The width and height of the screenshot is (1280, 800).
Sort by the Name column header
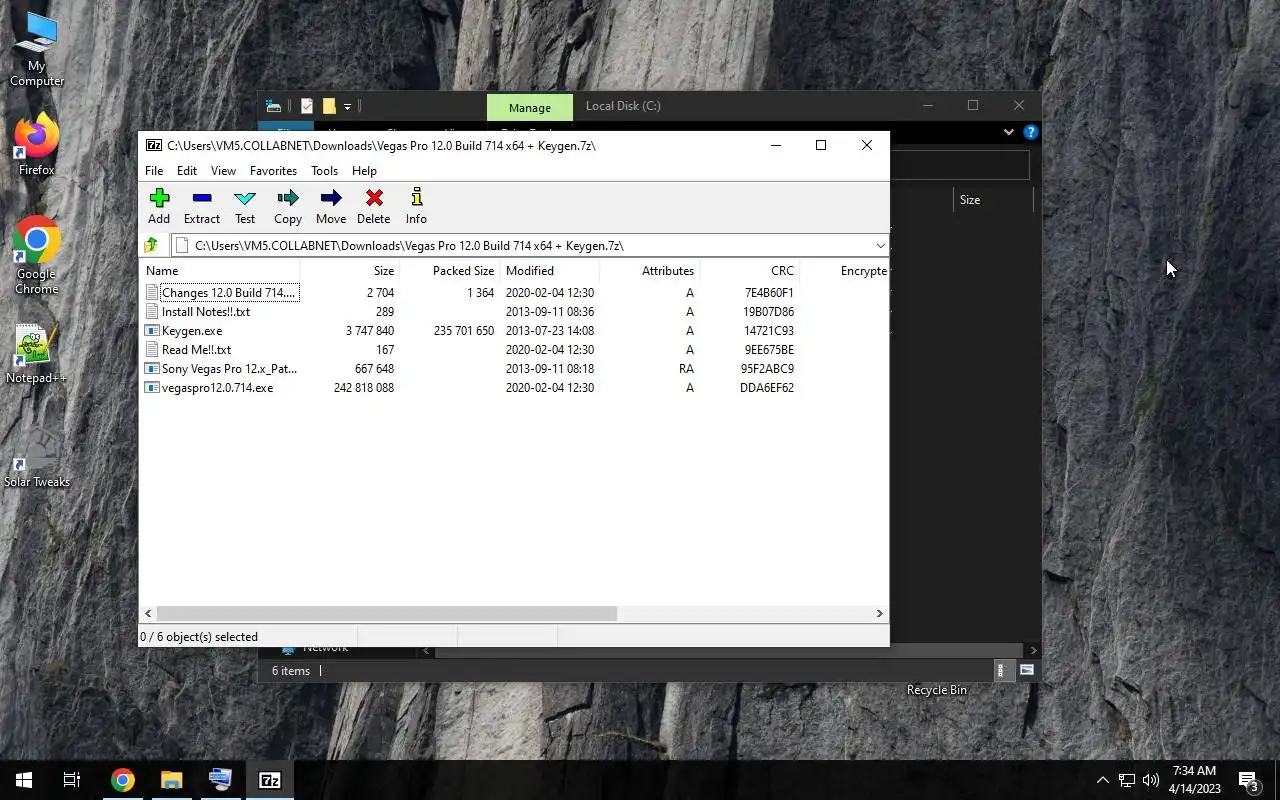(x=219, y=271)
